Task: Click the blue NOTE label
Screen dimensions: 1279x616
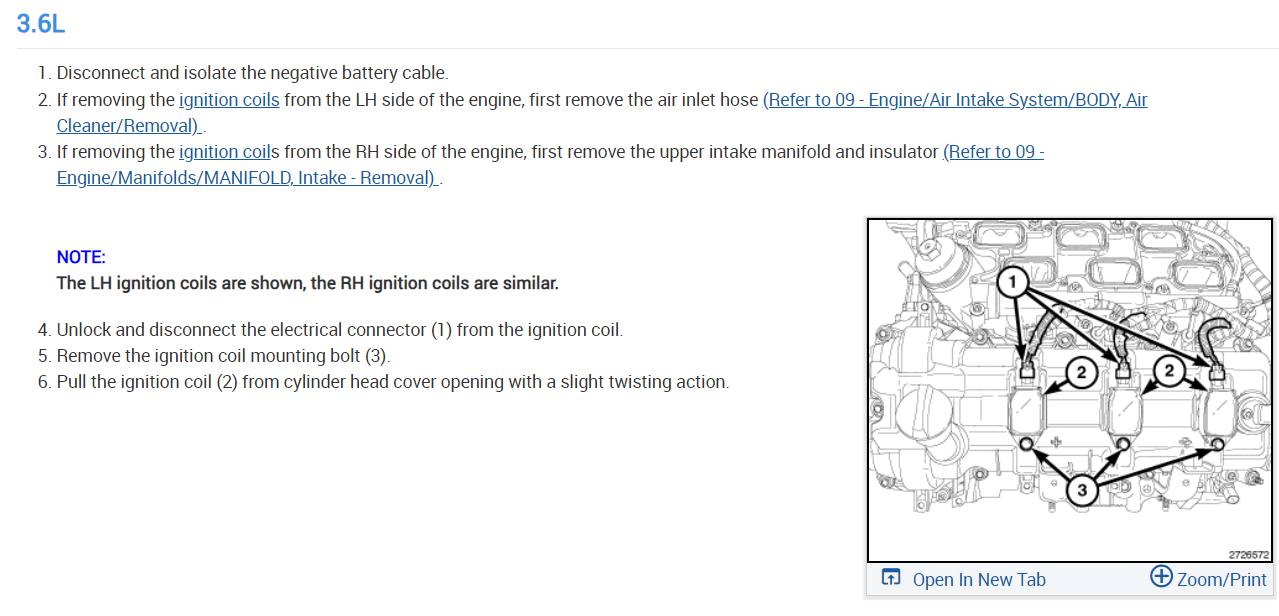Action: pyautogui.click(x=81, y=257)
